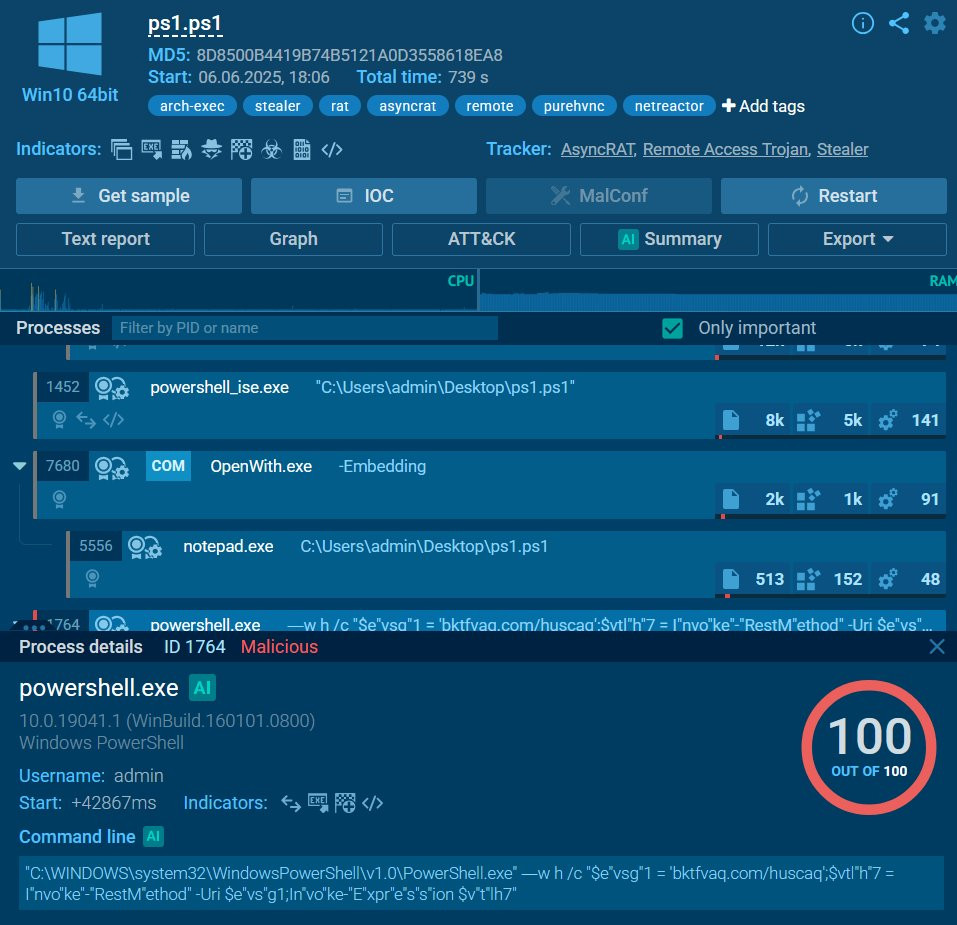This screenshot has width=957, height=925.
Task: Click OpenWith.exe process type icon
Action: point(112,467)
